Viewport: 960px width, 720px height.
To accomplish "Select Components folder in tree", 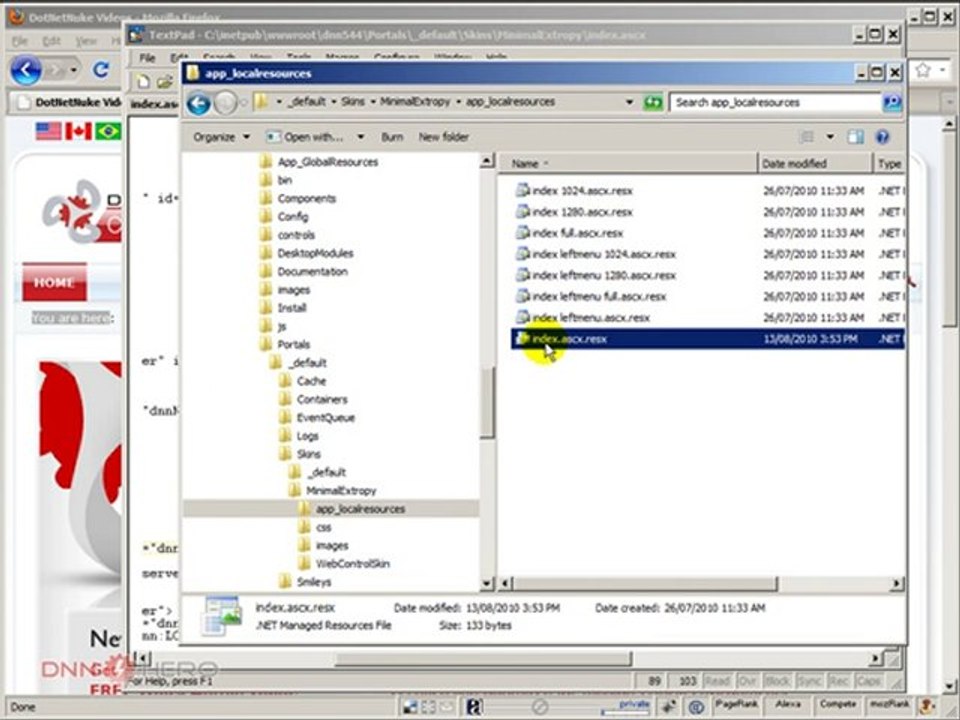I will pos(298,199).
